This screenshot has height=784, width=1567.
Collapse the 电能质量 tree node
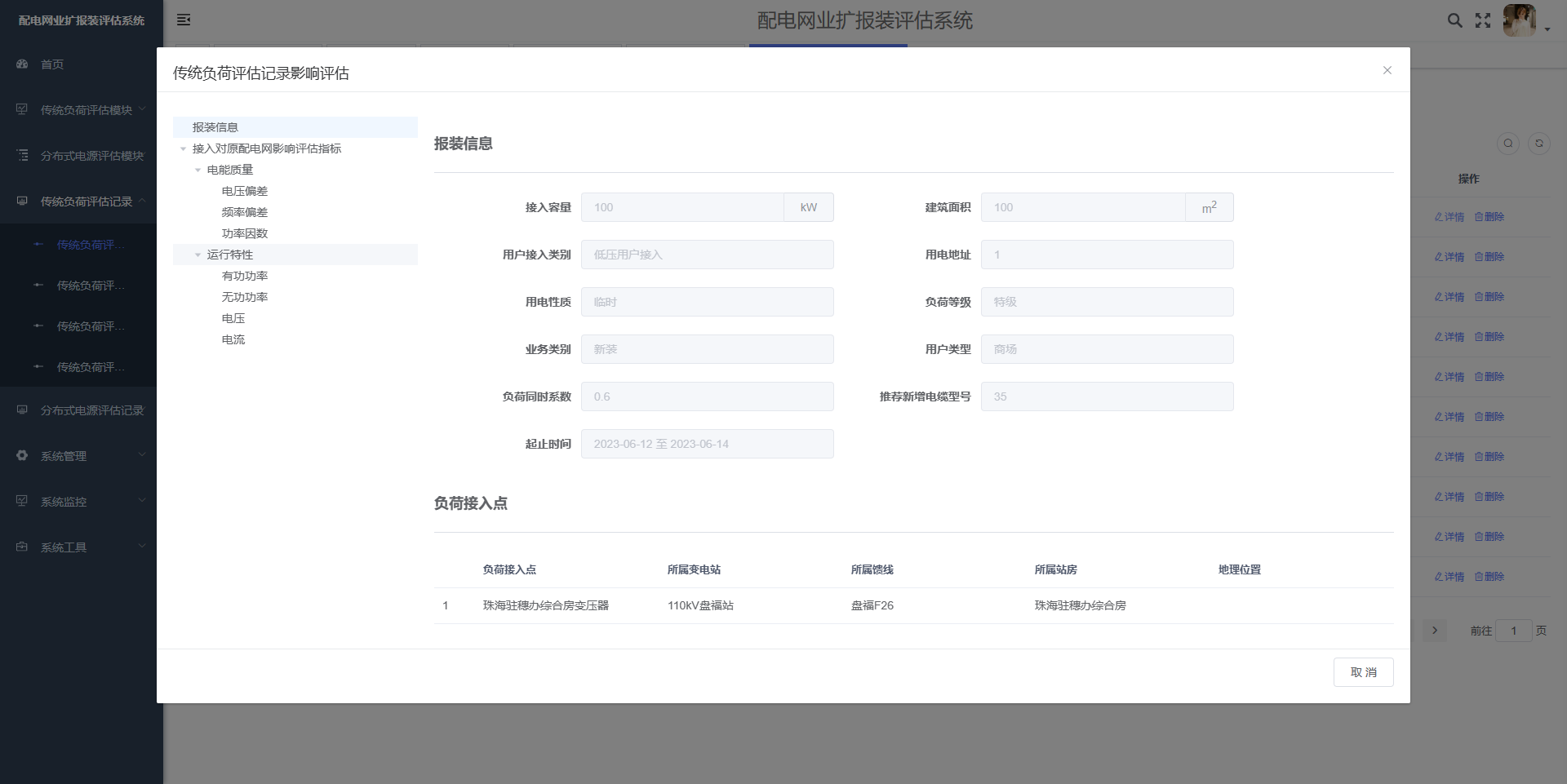[x=198, y=170]
